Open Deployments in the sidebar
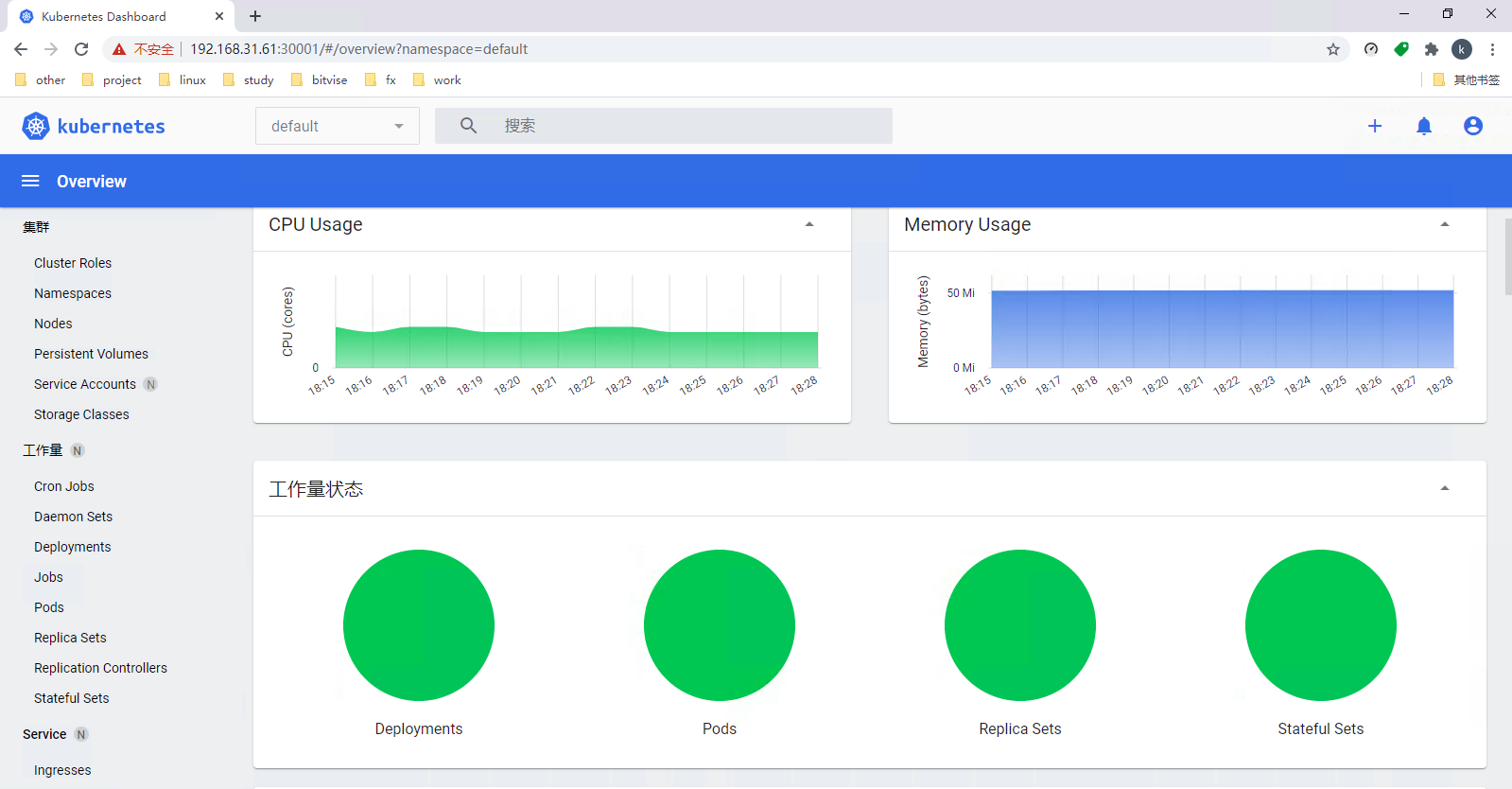Viewport: 1512px width, 789px height. (x=73, y=547)
